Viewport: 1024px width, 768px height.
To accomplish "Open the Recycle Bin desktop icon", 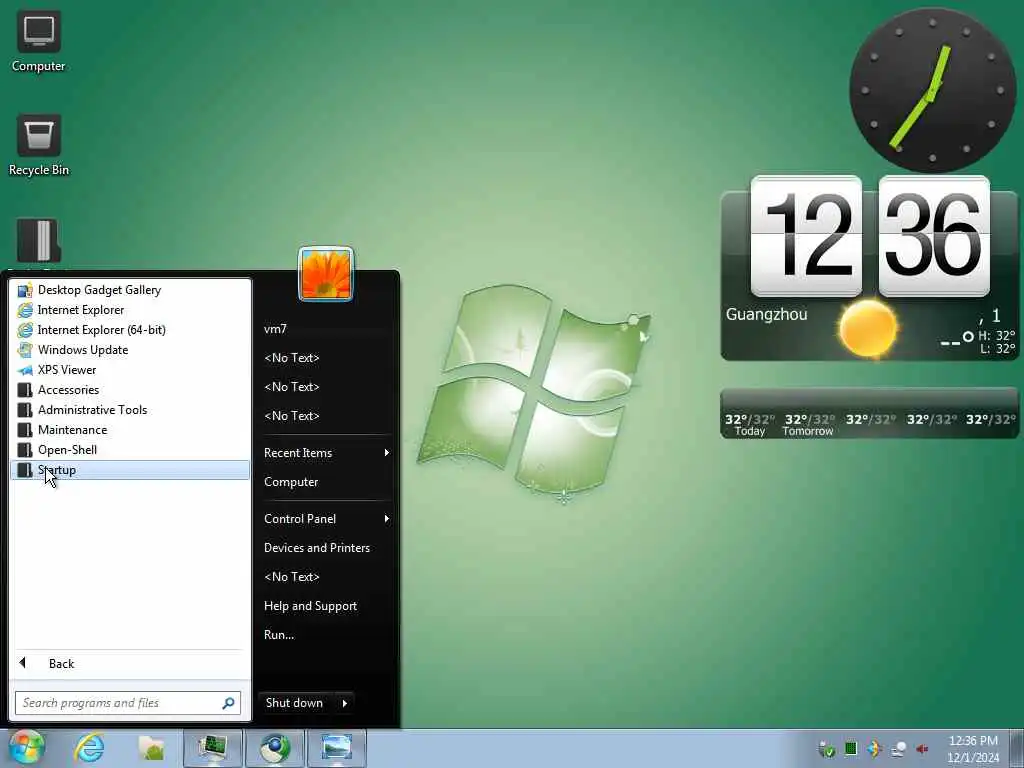I will (x=39, y=146).
